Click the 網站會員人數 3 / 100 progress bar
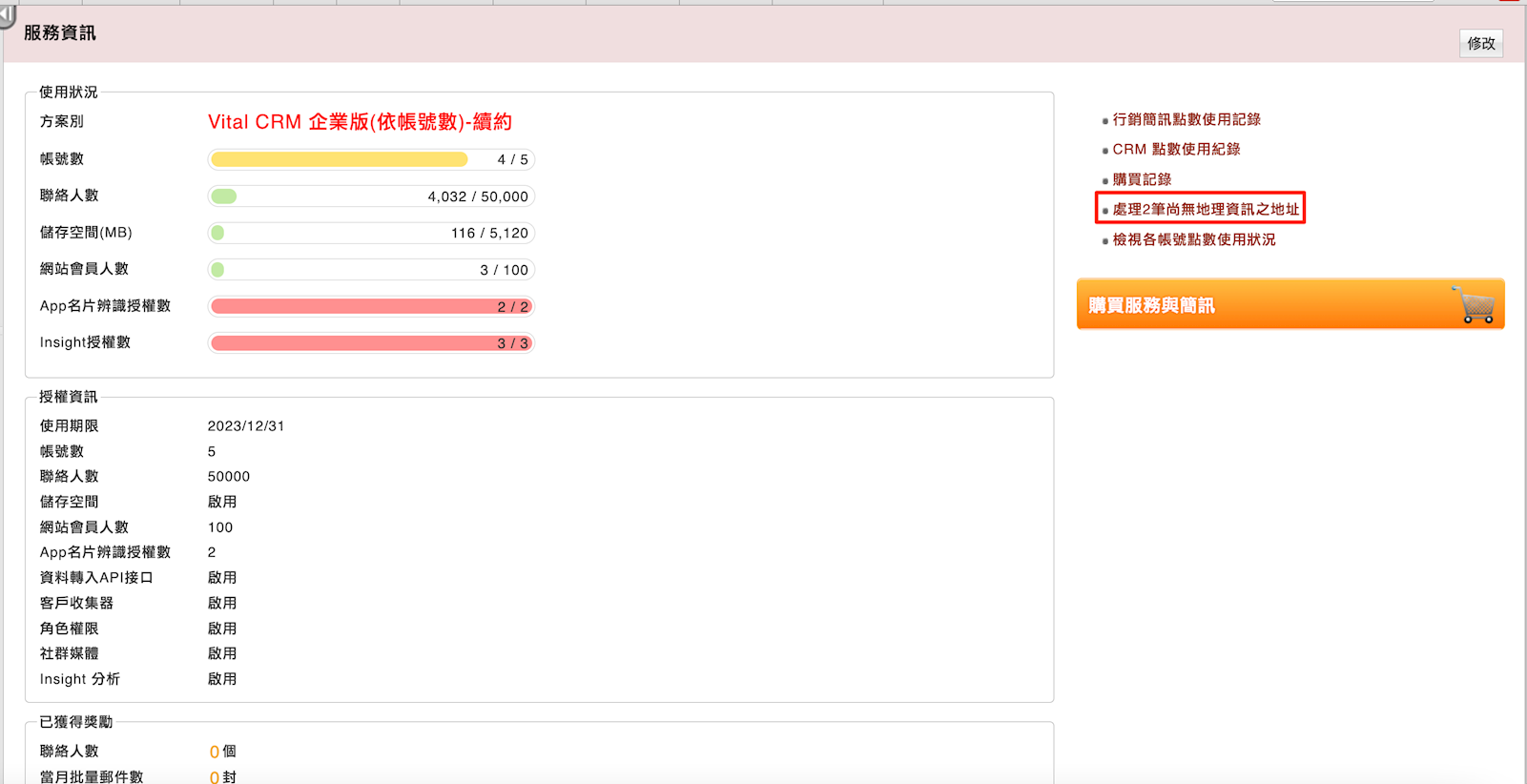1527x784 pixels. (x=371, y=270)
